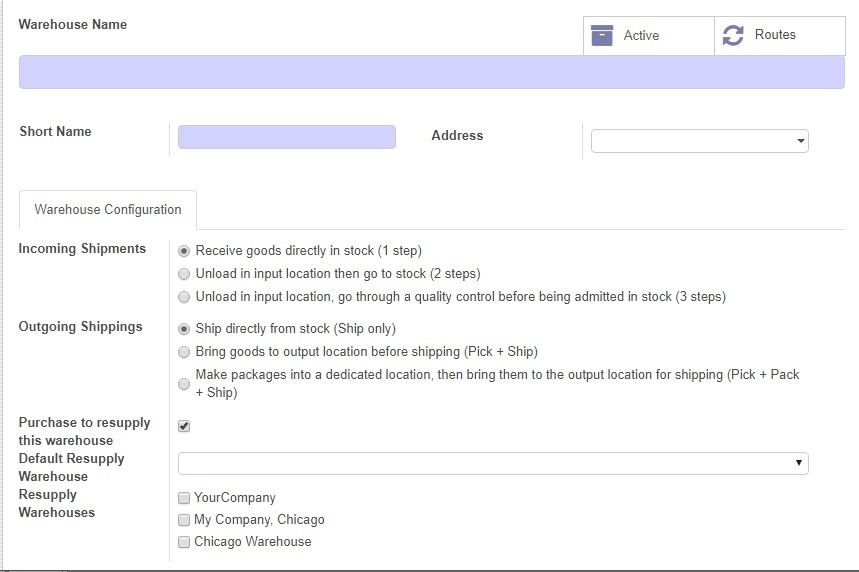Click the Outgoing Shippings label
The height and width of the screenshot is (572, 859).
point(81,327)
